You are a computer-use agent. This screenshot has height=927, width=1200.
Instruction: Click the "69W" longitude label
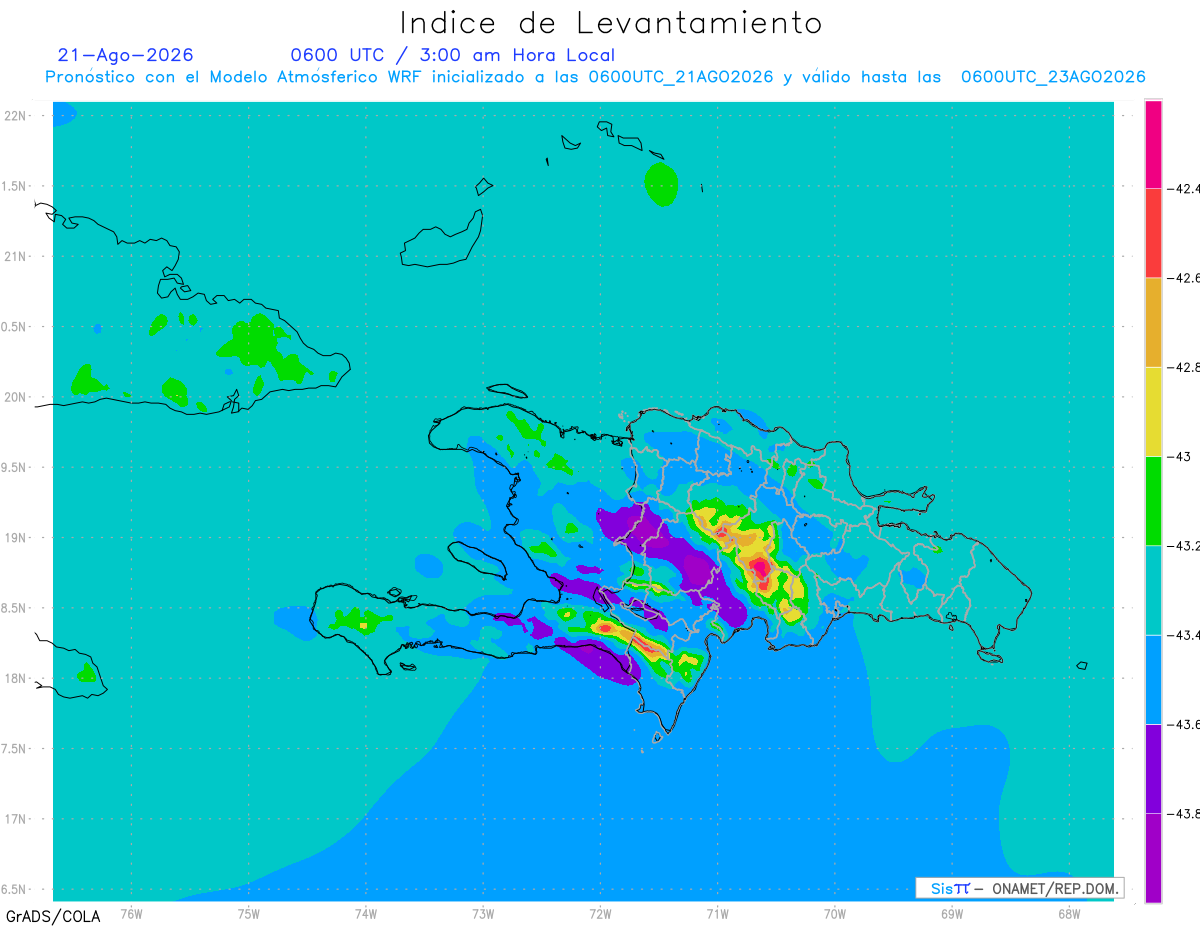click(951, 913)
